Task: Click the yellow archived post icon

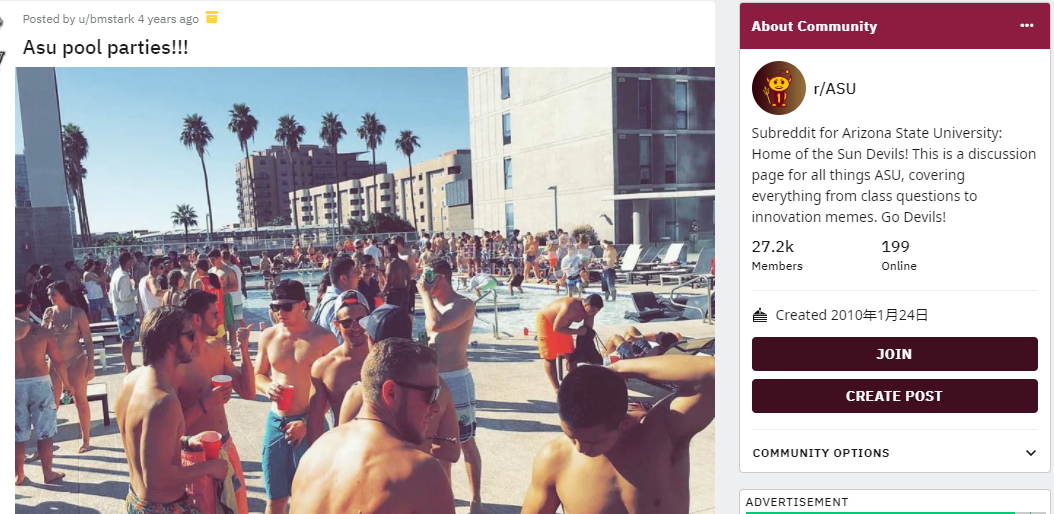Action: coord(212,17)
